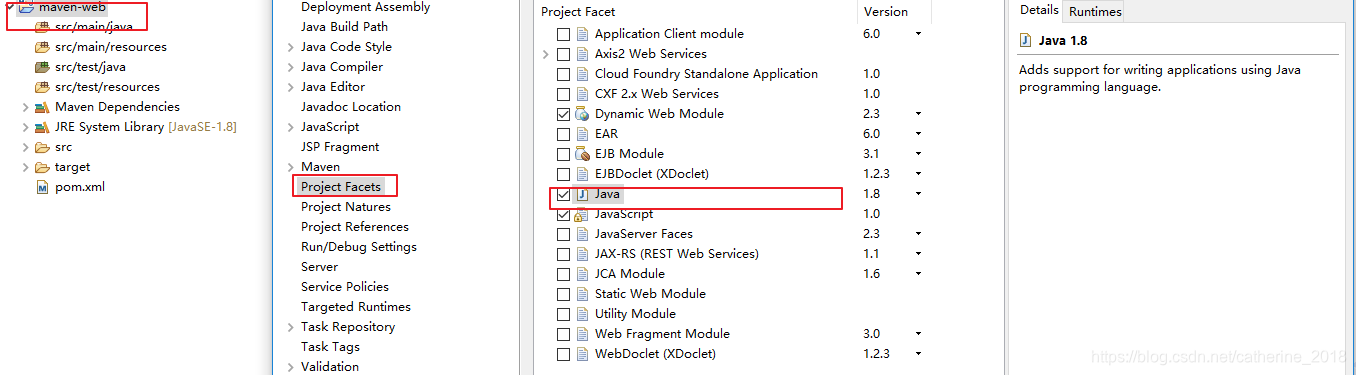1356x375 pixels.
Task: Click the src/test/resources folder icon
Action: [x=42, y=87]
